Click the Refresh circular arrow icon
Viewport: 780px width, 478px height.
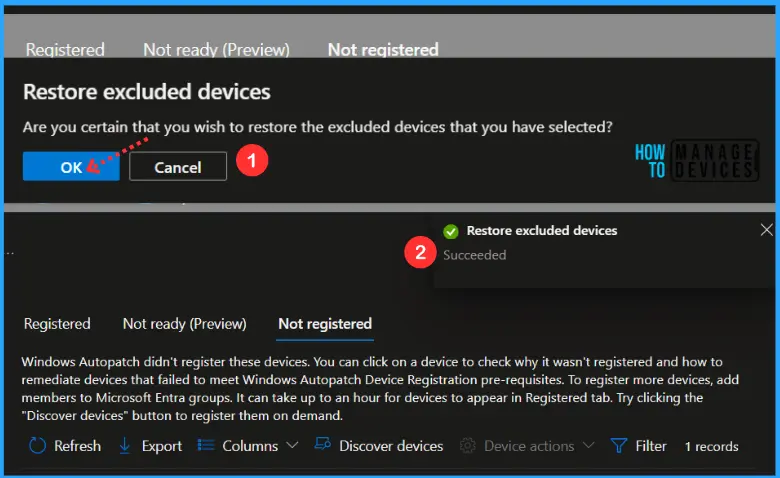click(37, 446)
